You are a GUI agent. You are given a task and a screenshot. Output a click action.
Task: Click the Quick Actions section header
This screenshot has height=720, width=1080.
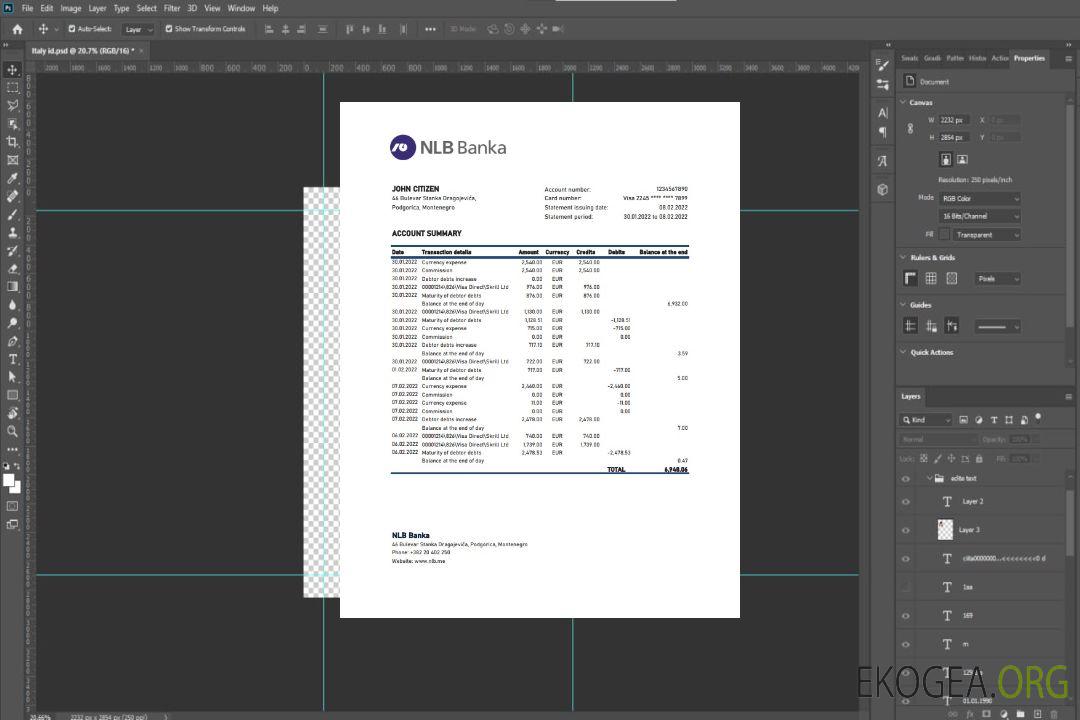click(931, 352)
